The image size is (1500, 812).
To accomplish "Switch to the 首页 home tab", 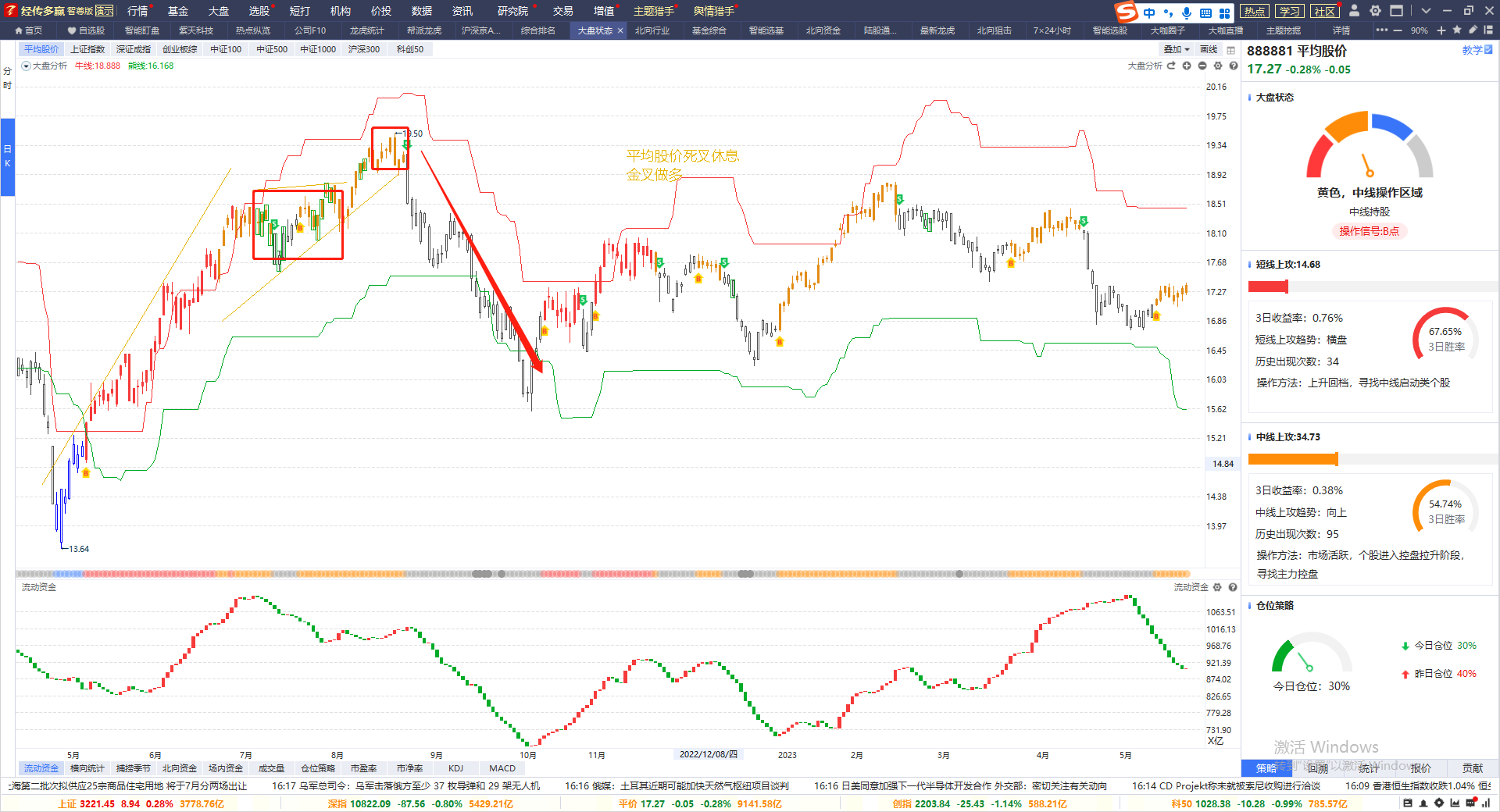I will (x=29, y=30).
